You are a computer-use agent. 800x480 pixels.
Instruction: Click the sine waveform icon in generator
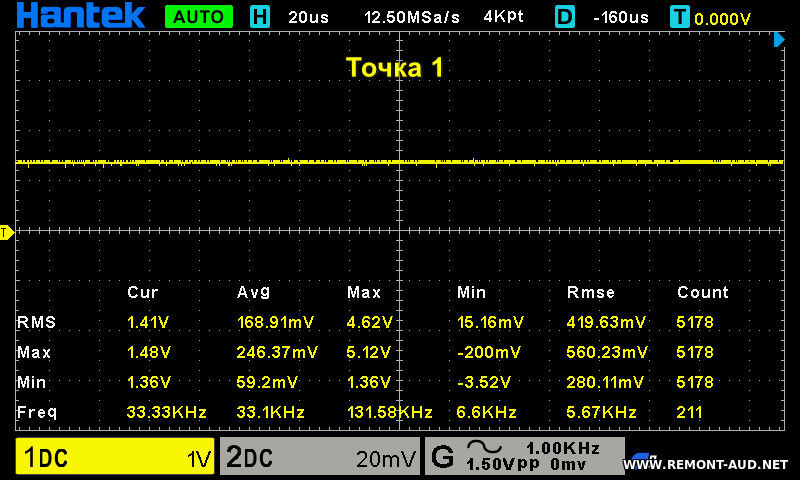tap(484, 447)
